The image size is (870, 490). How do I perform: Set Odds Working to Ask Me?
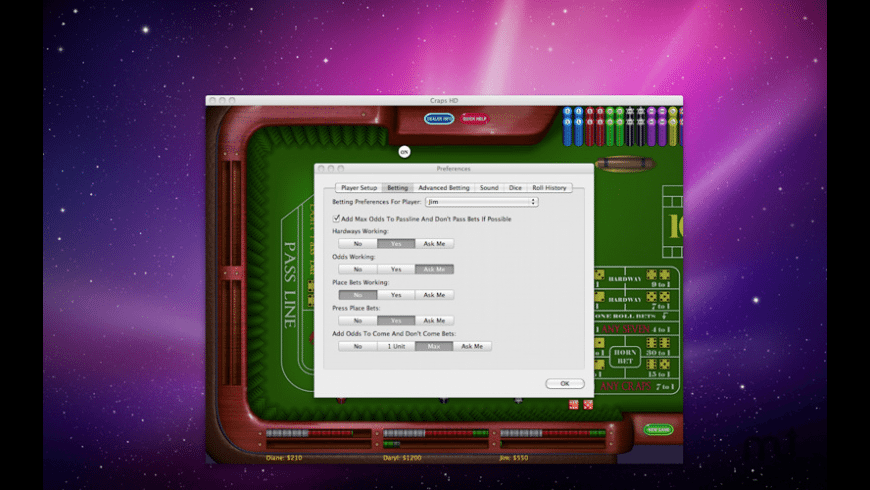tap(434, 269)
